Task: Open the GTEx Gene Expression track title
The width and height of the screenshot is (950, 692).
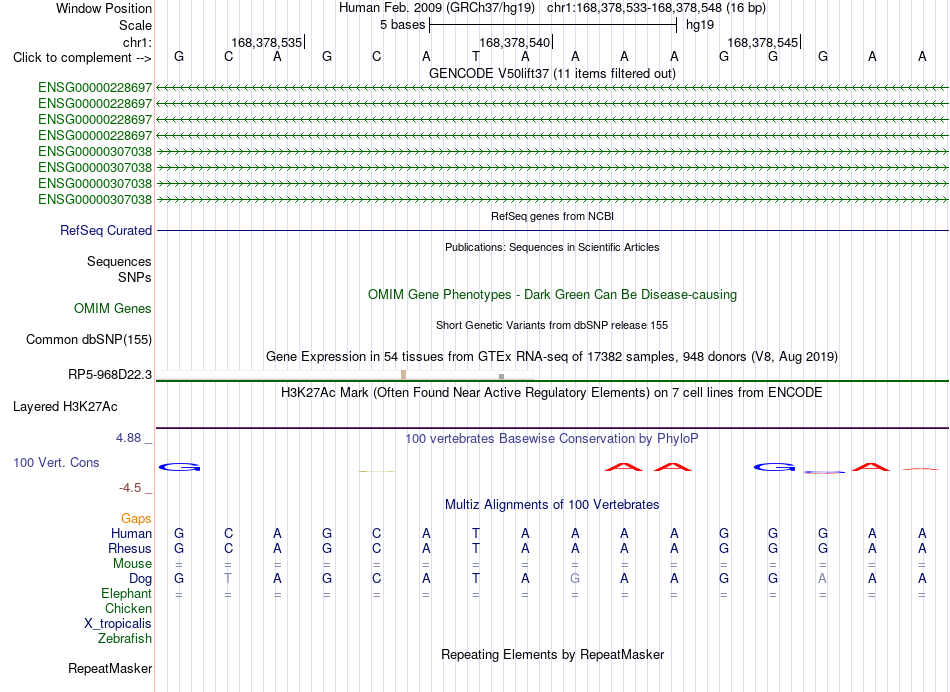Action: [x=552, y=356]
